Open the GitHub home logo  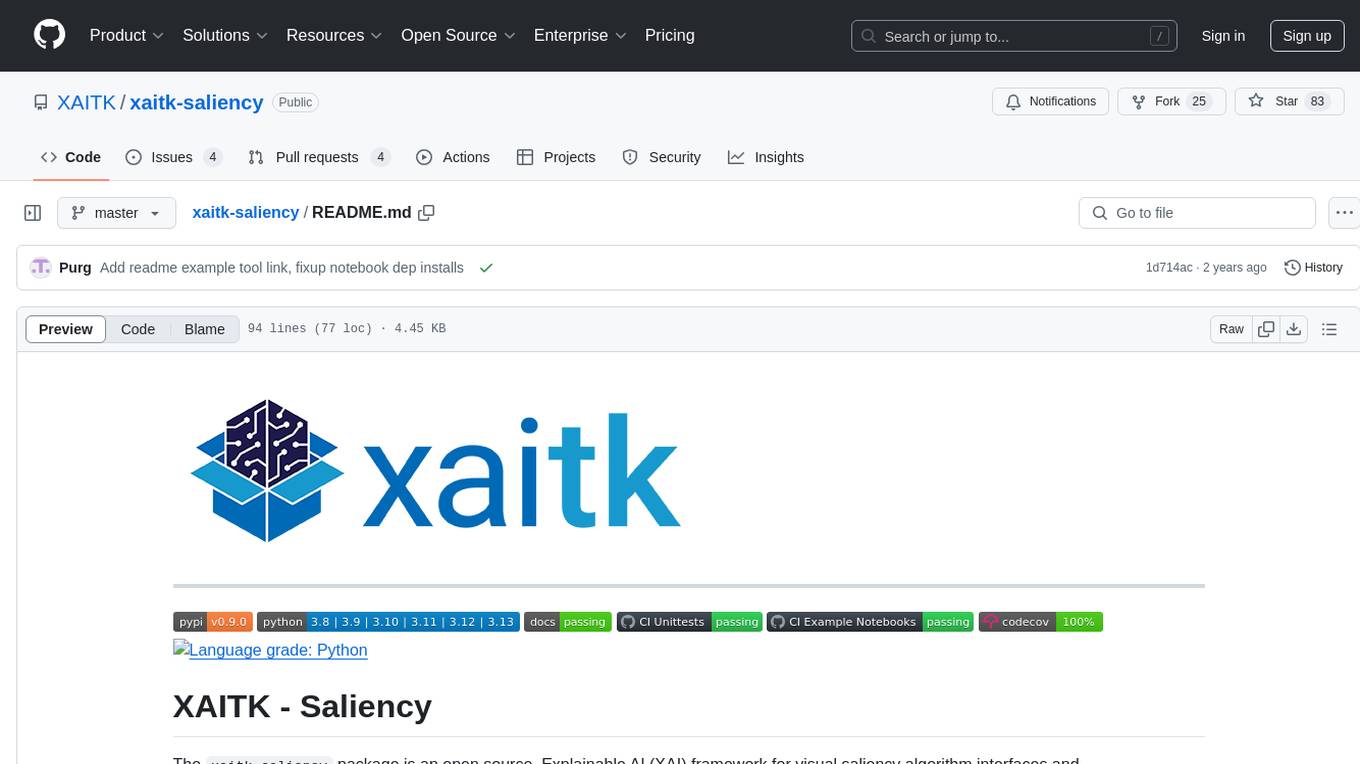(x=49, y=35)
